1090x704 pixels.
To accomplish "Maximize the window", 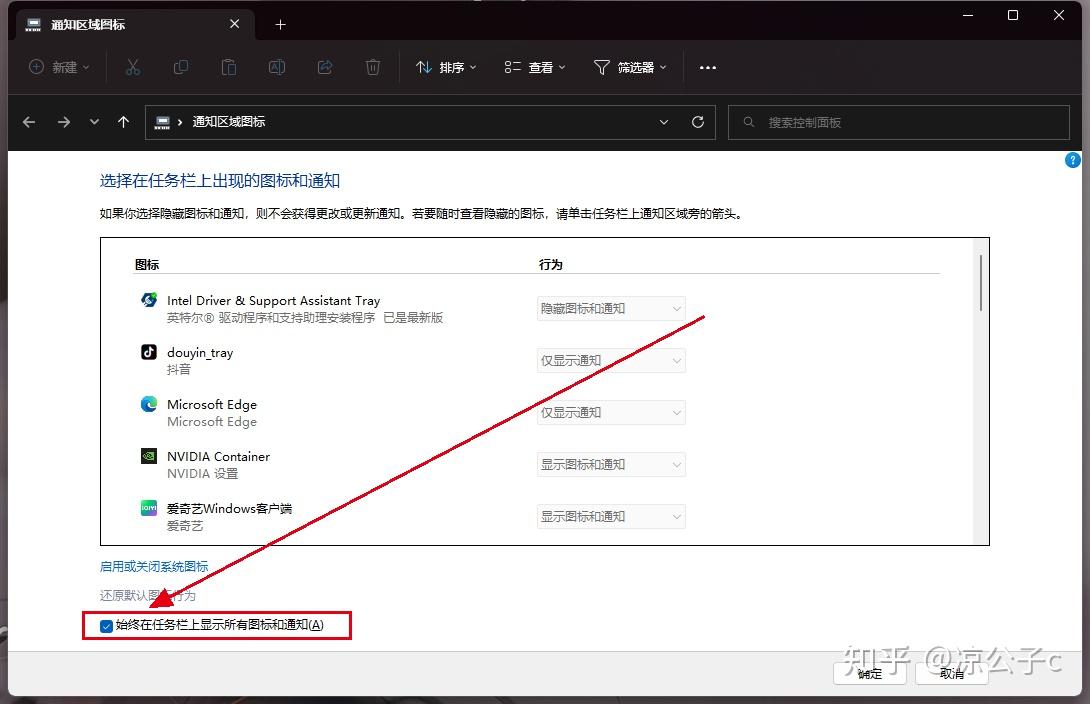I will pyautogui.click(x=1013, y=15).
